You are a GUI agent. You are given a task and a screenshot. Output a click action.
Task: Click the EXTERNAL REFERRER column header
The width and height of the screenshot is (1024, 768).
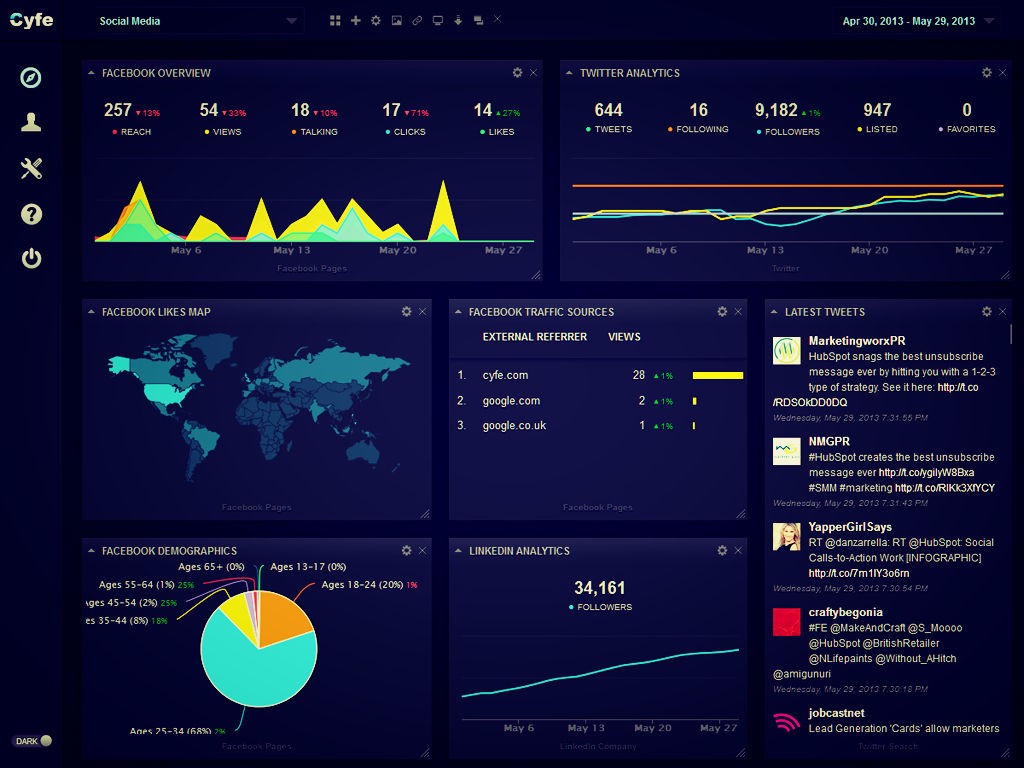click(x=534, y=337)
